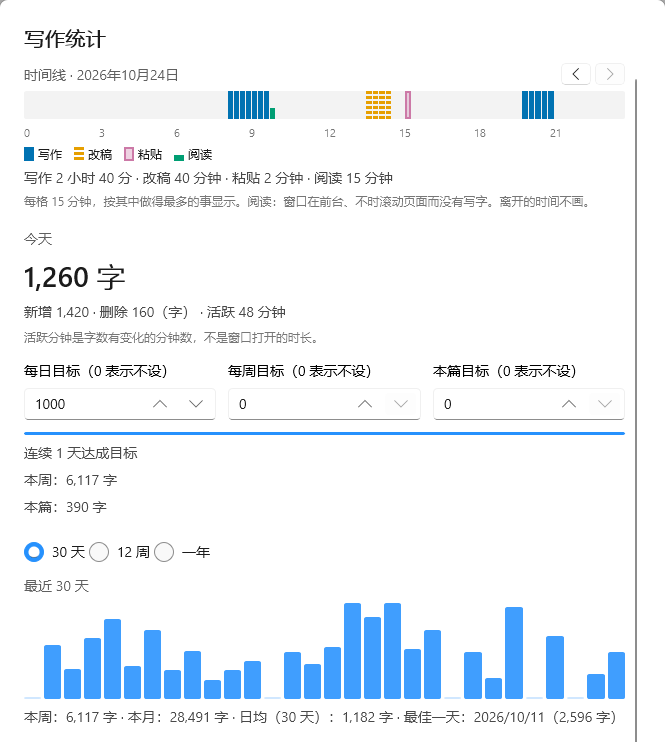The image size is (665, 742).
Task: Click the 最近 30 天 chart title
Action: tap(56, 586)
